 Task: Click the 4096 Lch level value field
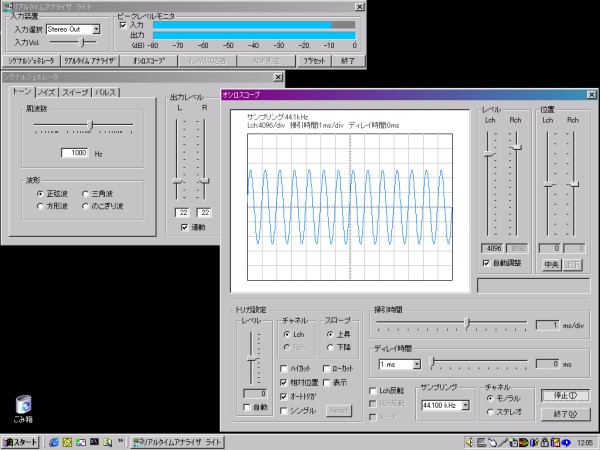492,248
